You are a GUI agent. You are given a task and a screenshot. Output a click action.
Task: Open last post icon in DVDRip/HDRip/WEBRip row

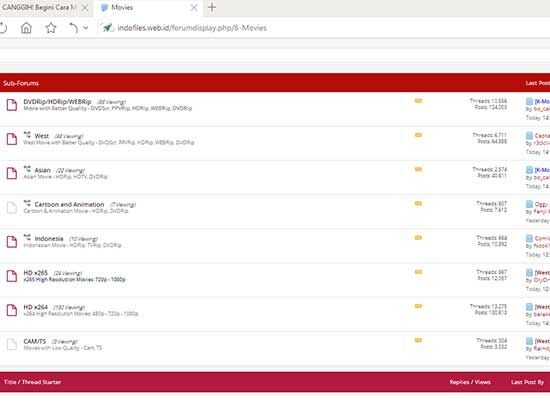pos(529,102)
